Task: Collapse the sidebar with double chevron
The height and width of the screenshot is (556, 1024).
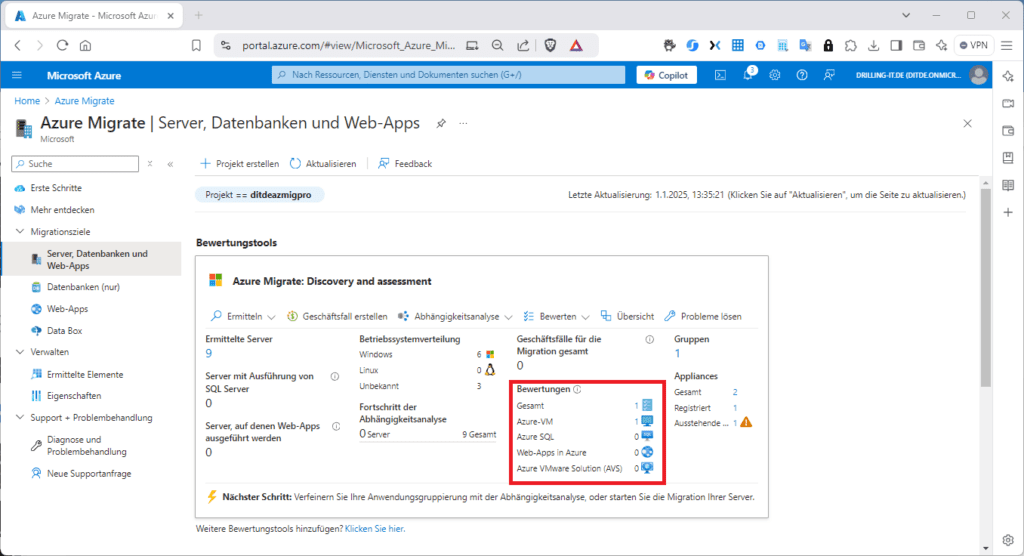Action: pos(170,164)
